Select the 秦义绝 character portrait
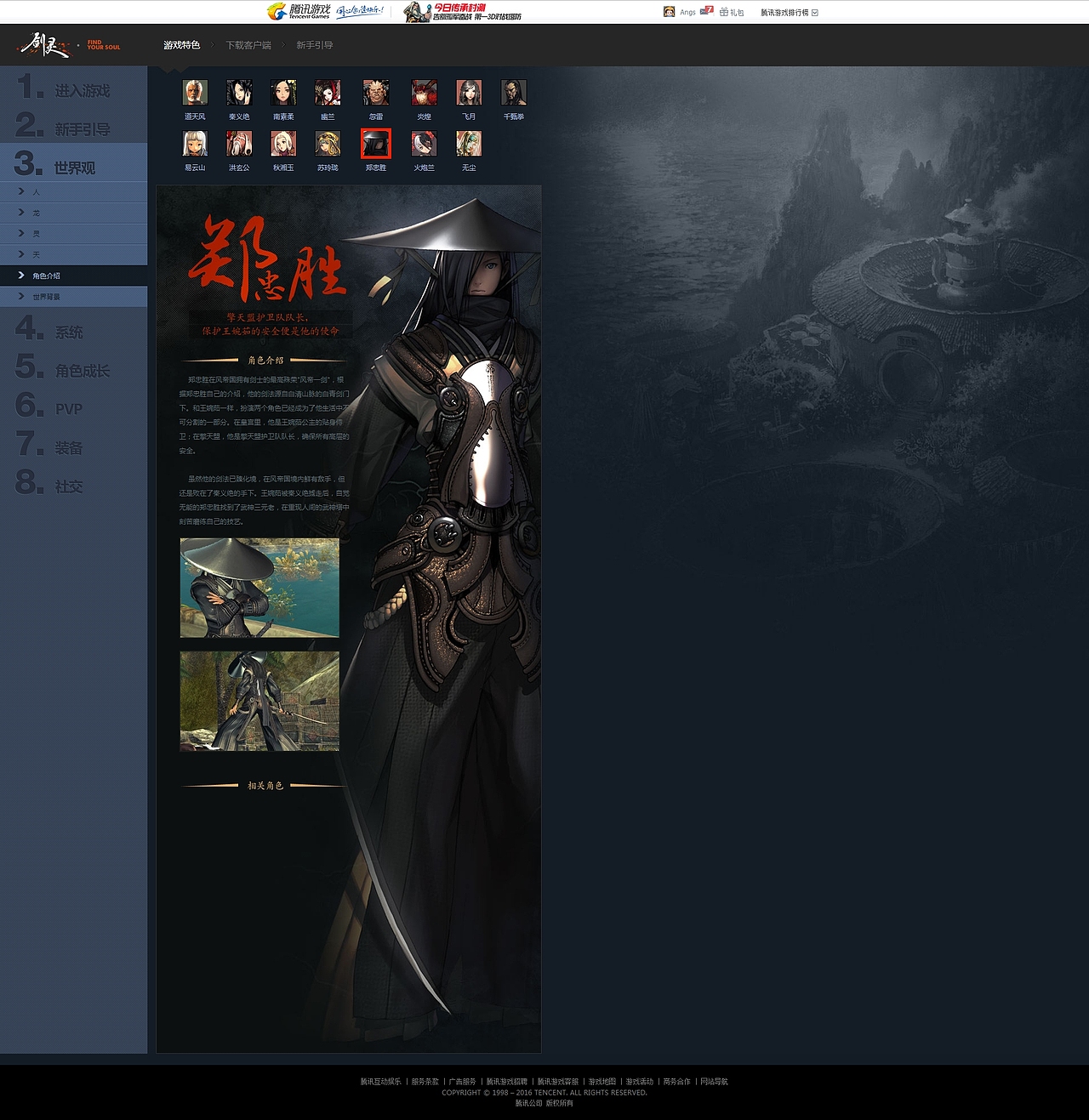Viewport: 1089px width, 1120px height. (239, 92)
